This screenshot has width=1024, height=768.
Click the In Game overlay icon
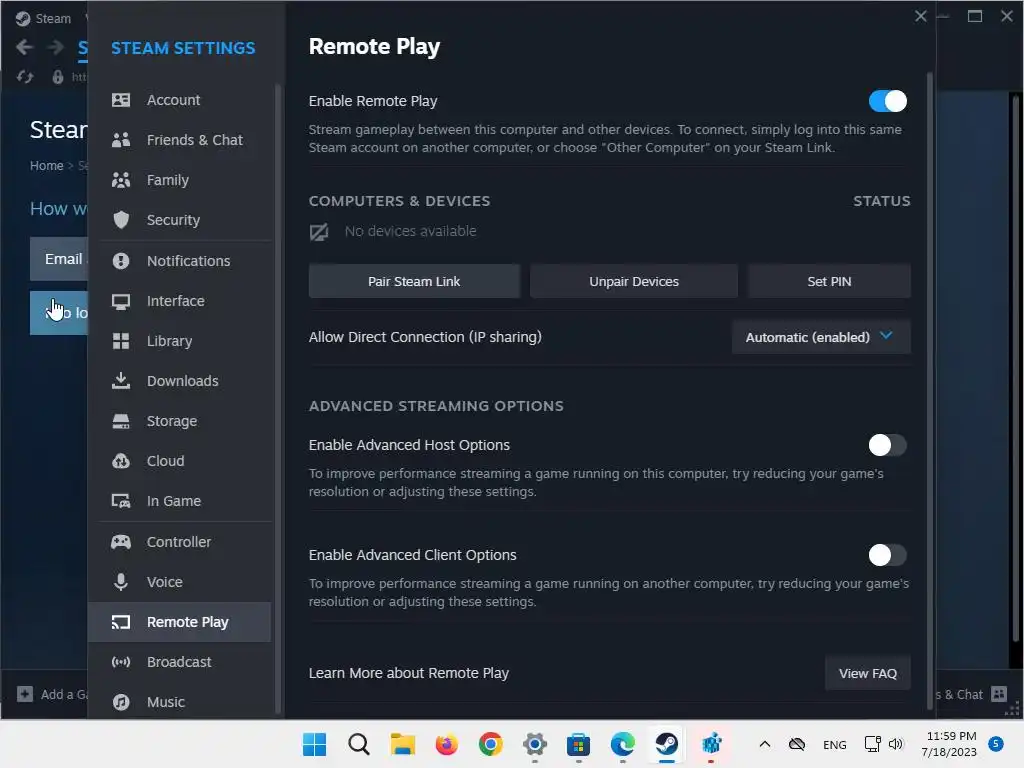[121, 501]
